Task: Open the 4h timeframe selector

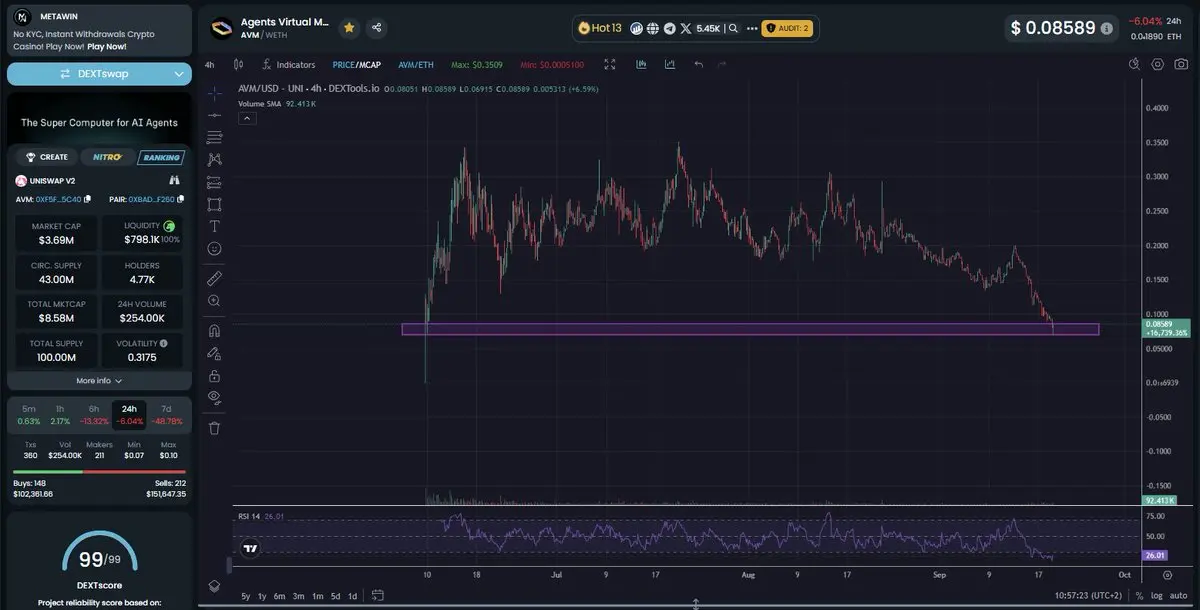Action: tap(210, 64)
